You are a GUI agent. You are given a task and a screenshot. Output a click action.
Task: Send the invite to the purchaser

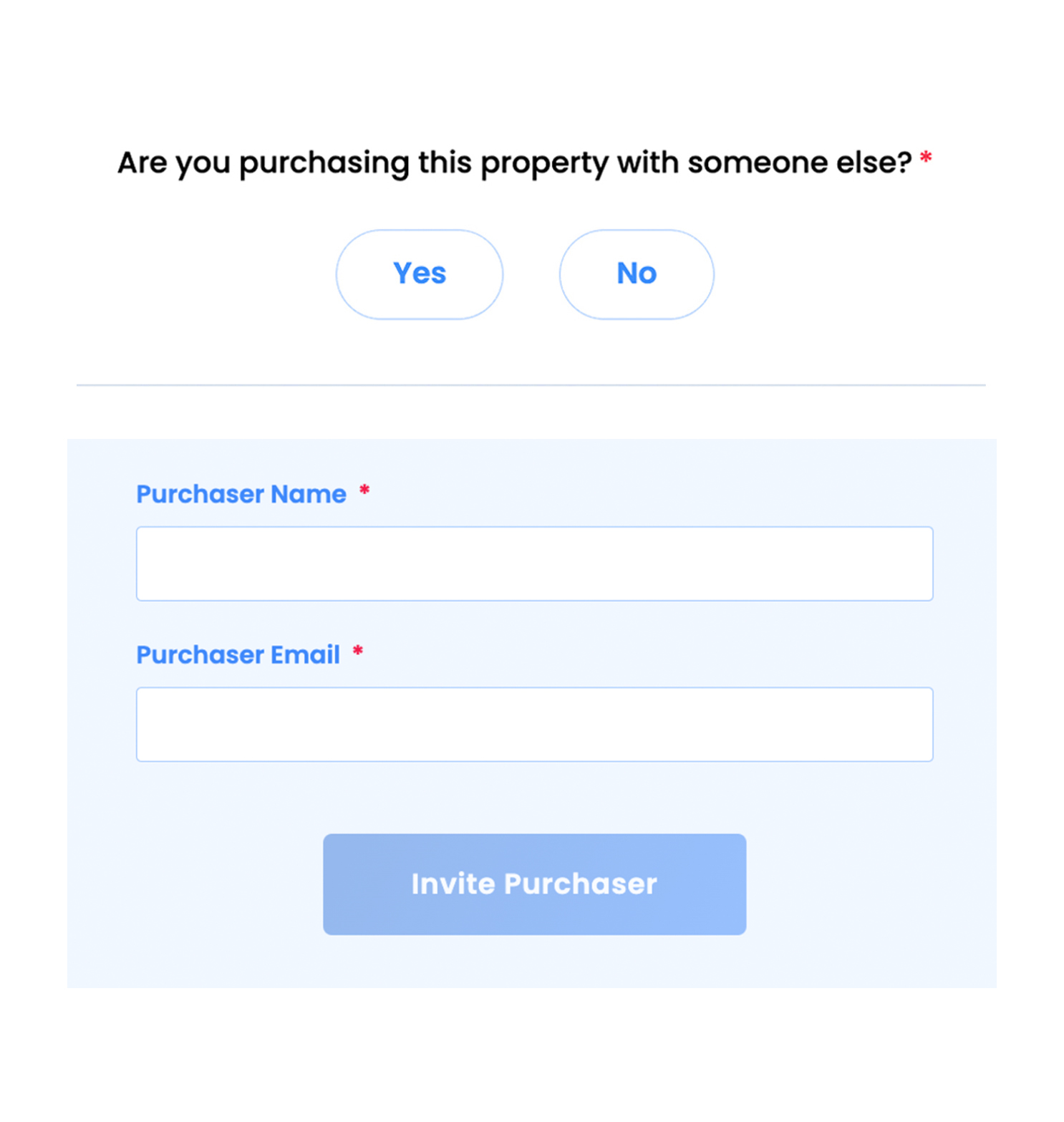pos(534,884)
